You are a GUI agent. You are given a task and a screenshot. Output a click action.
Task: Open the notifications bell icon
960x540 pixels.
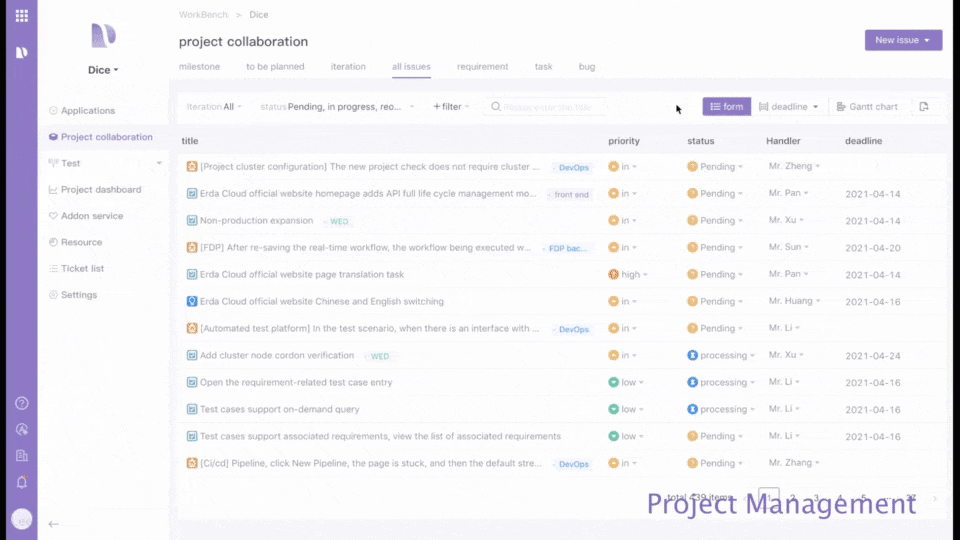21,482
